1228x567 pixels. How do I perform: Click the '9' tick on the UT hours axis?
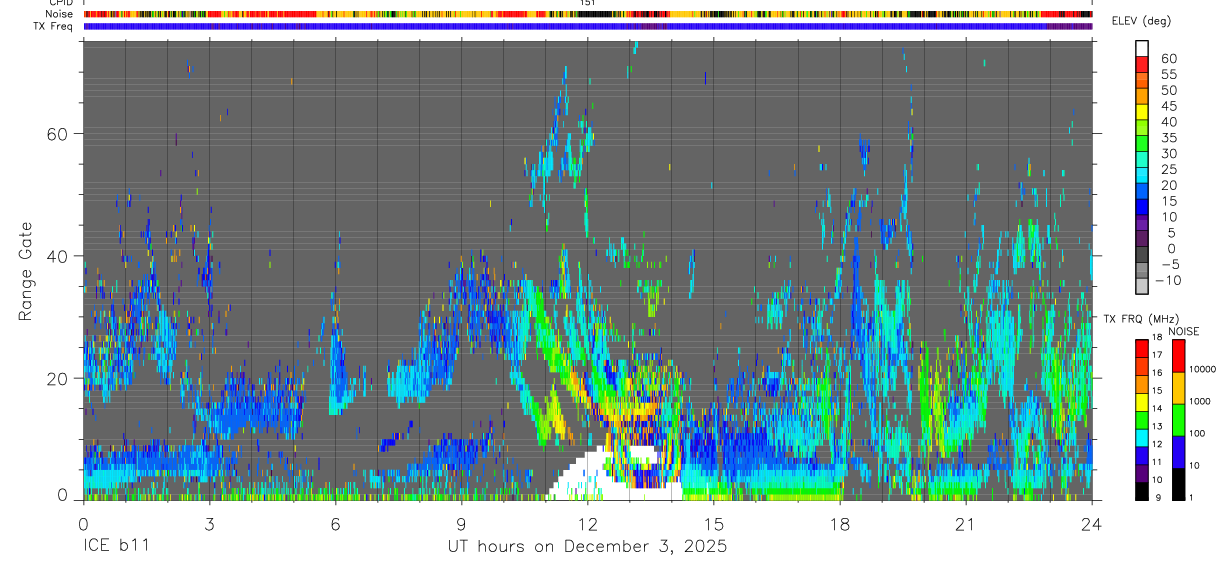[461, 523]
